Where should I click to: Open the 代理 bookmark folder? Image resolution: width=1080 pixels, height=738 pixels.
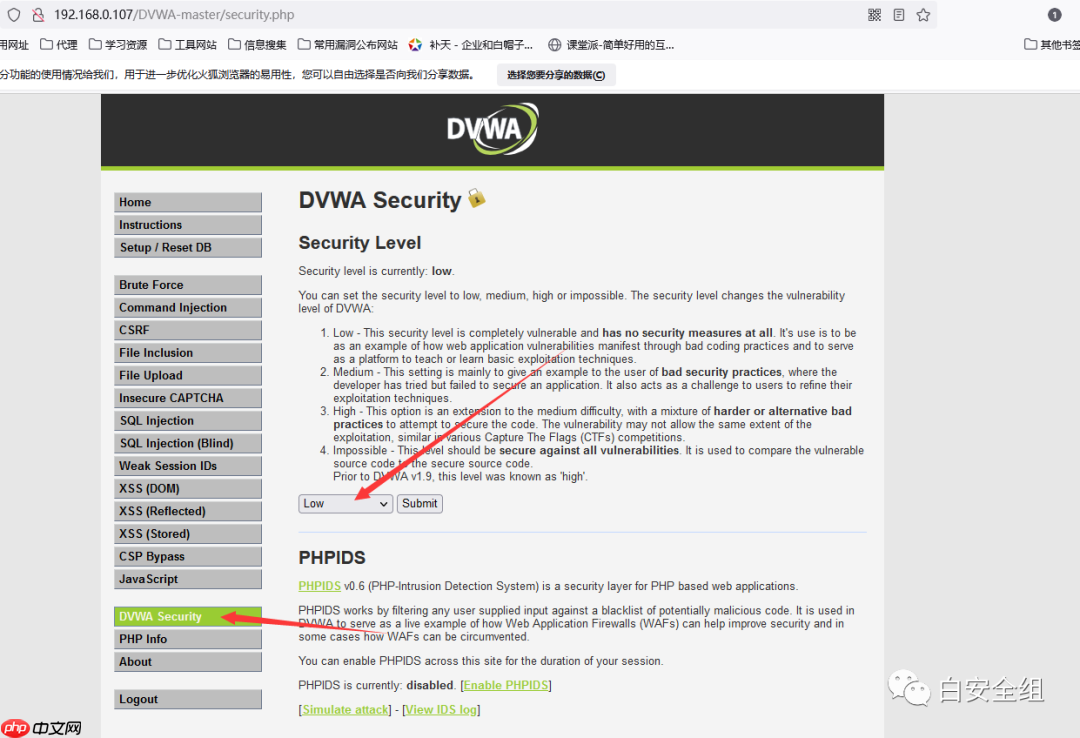pyautogui.click(x=59, y=45)
